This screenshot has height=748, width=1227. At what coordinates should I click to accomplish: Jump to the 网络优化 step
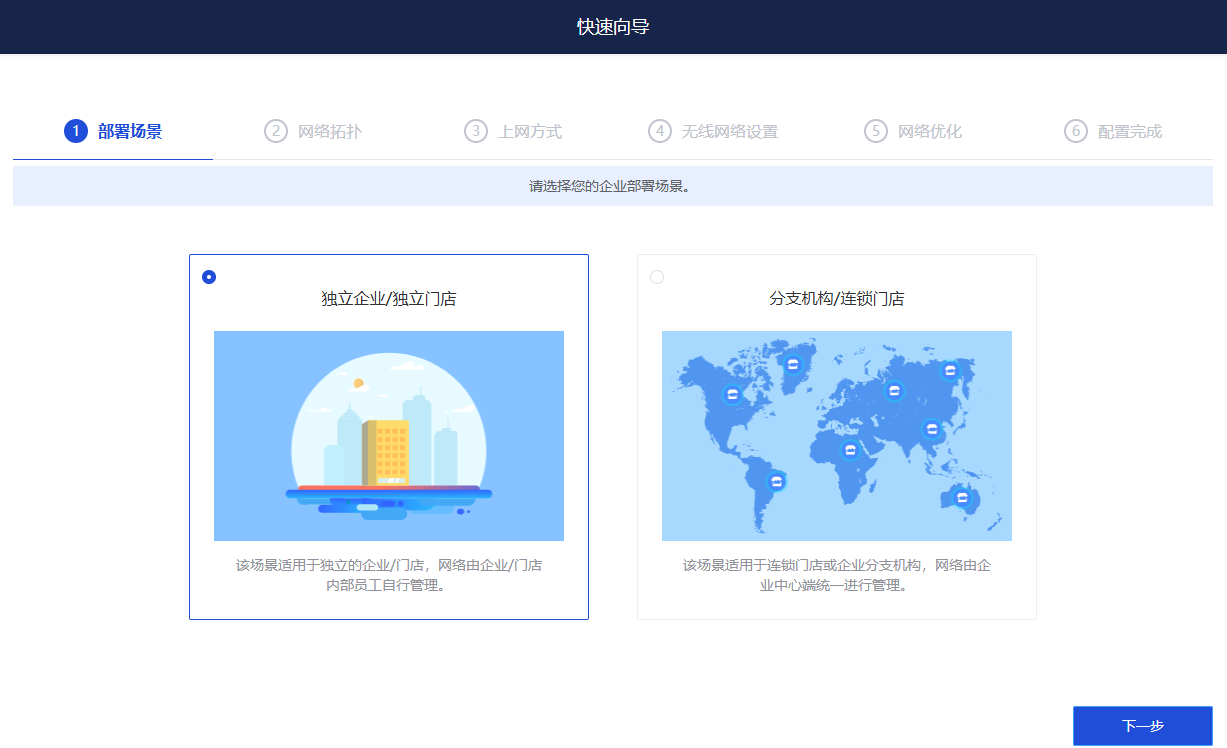(913, 131)
